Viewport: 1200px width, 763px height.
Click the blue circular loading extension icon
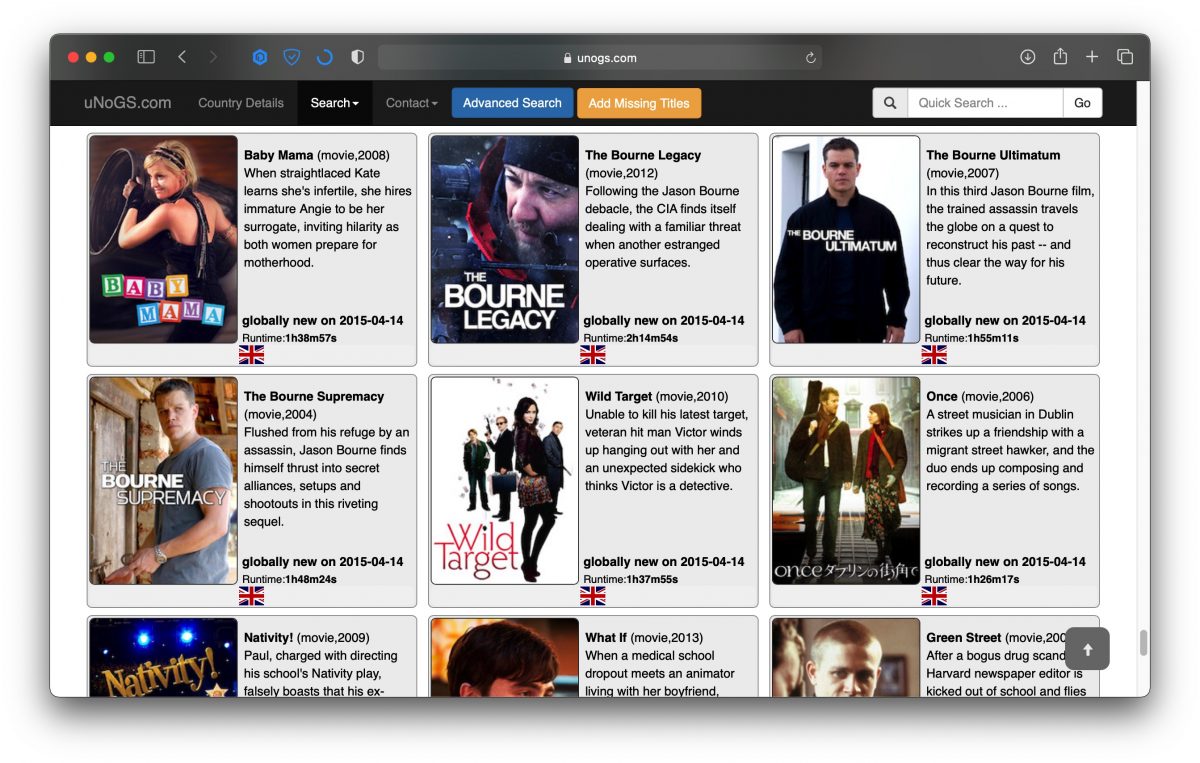click(324, 57)
